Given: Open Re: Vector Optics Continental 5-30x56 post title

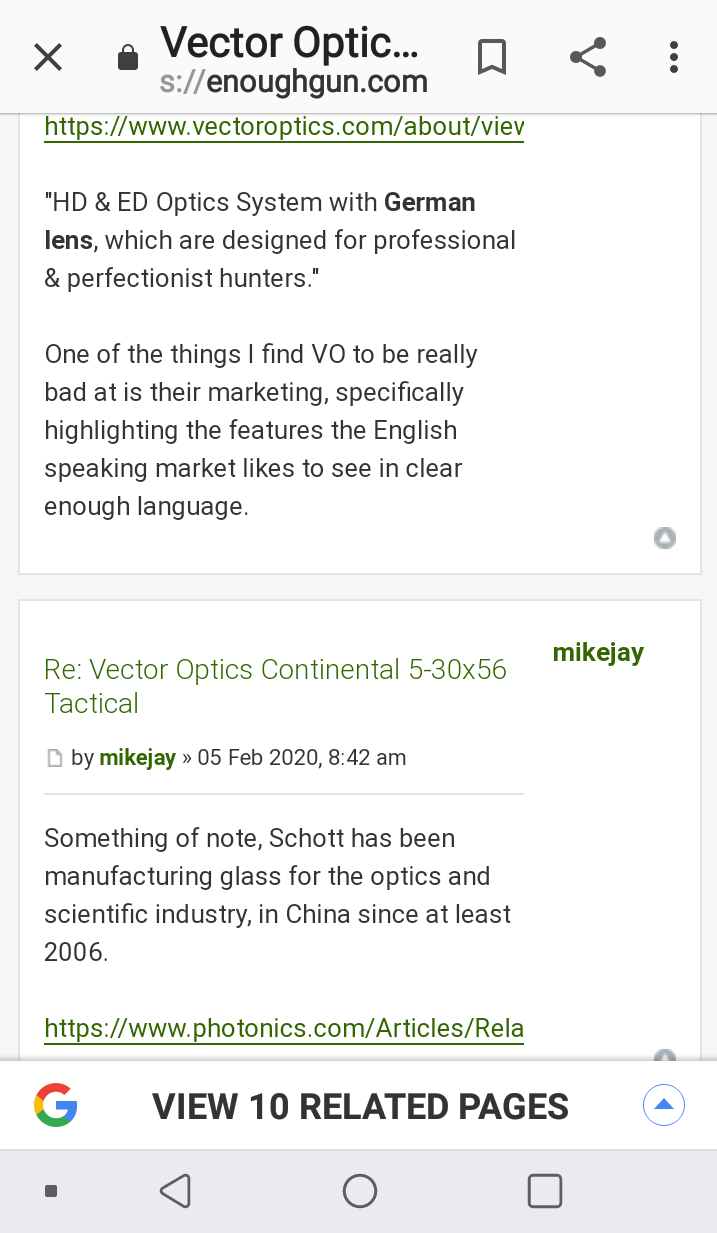Looking at the screenshot, I should tap(275, 686).
